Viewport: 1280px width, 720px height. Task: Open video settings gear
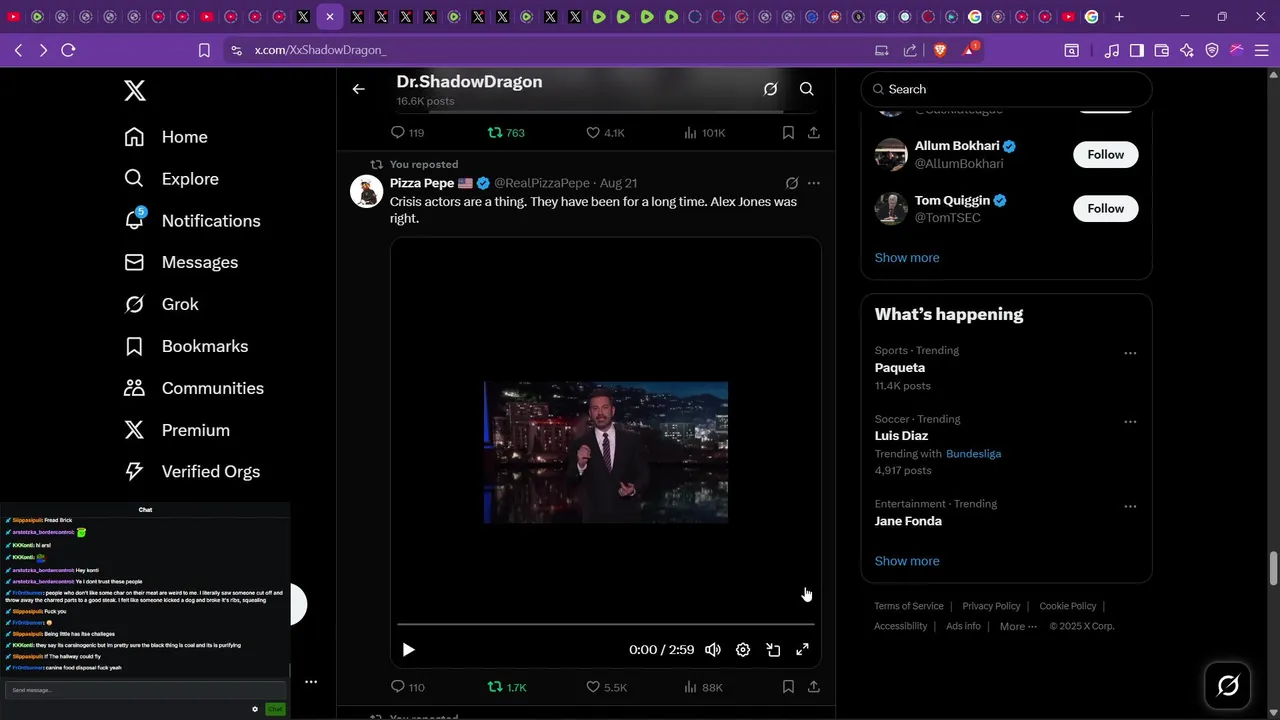coord(743,650)
